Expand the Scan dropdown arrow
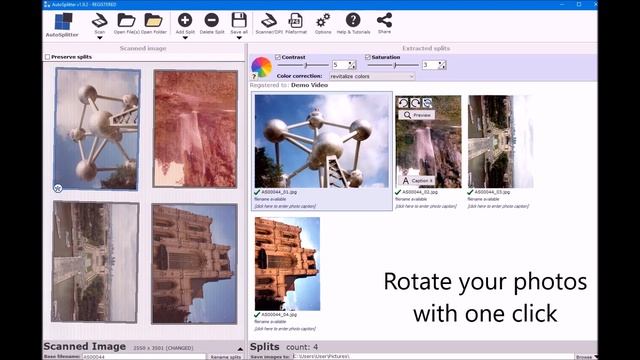The height and width of the screenshot is (360, 640). (x=99, y=38)
